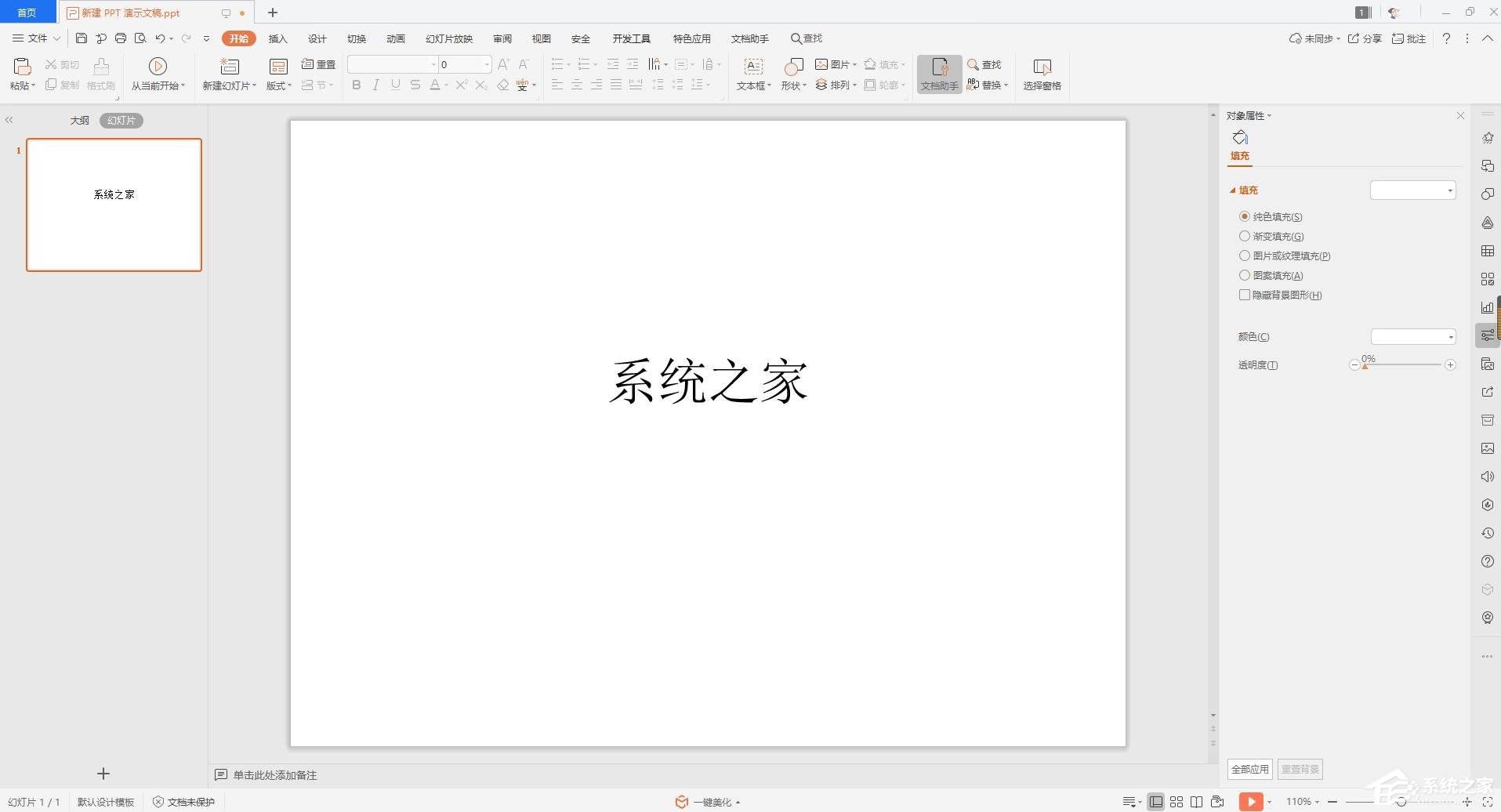Insert a picture using the 图片 icon
Viewport: 1501px width, 812px height.
(832, 64)
